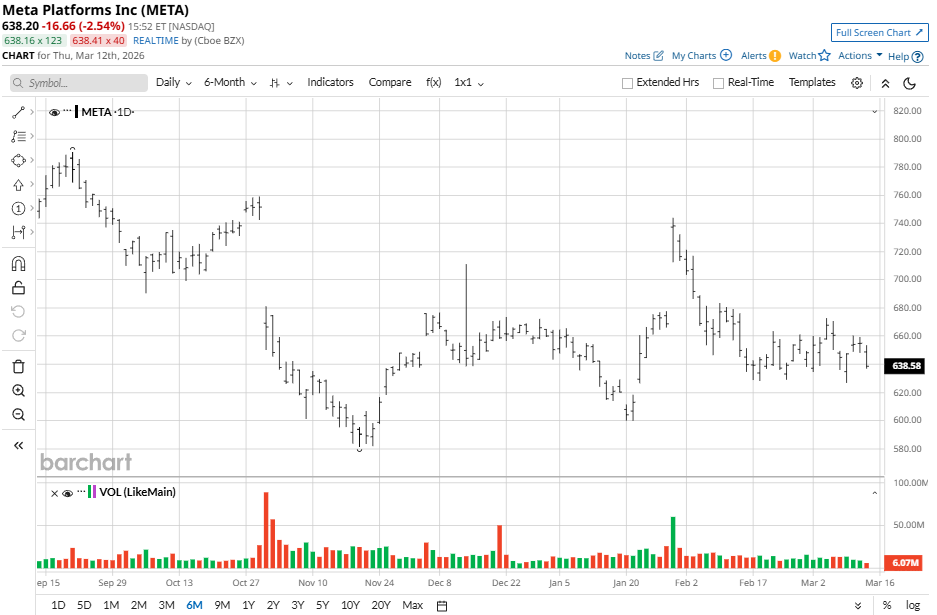
Task: Undo the last drawing action
Action: coord(18,311)
